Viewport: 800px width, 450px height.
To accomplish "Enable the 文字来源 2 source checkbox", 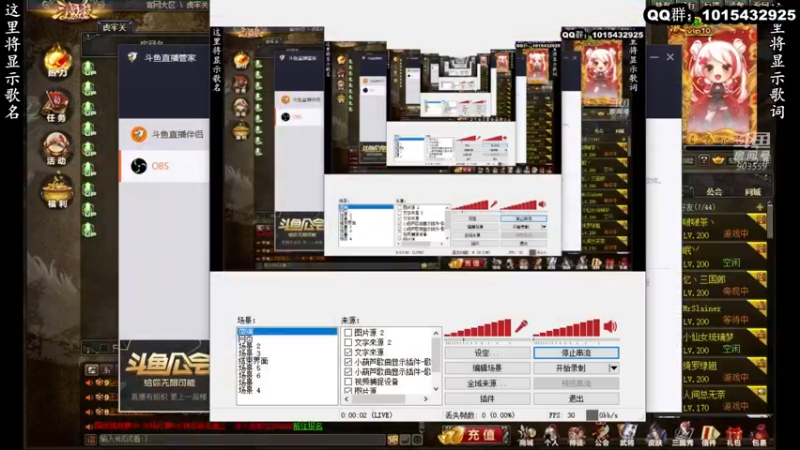I will click(x=348, y=342).
